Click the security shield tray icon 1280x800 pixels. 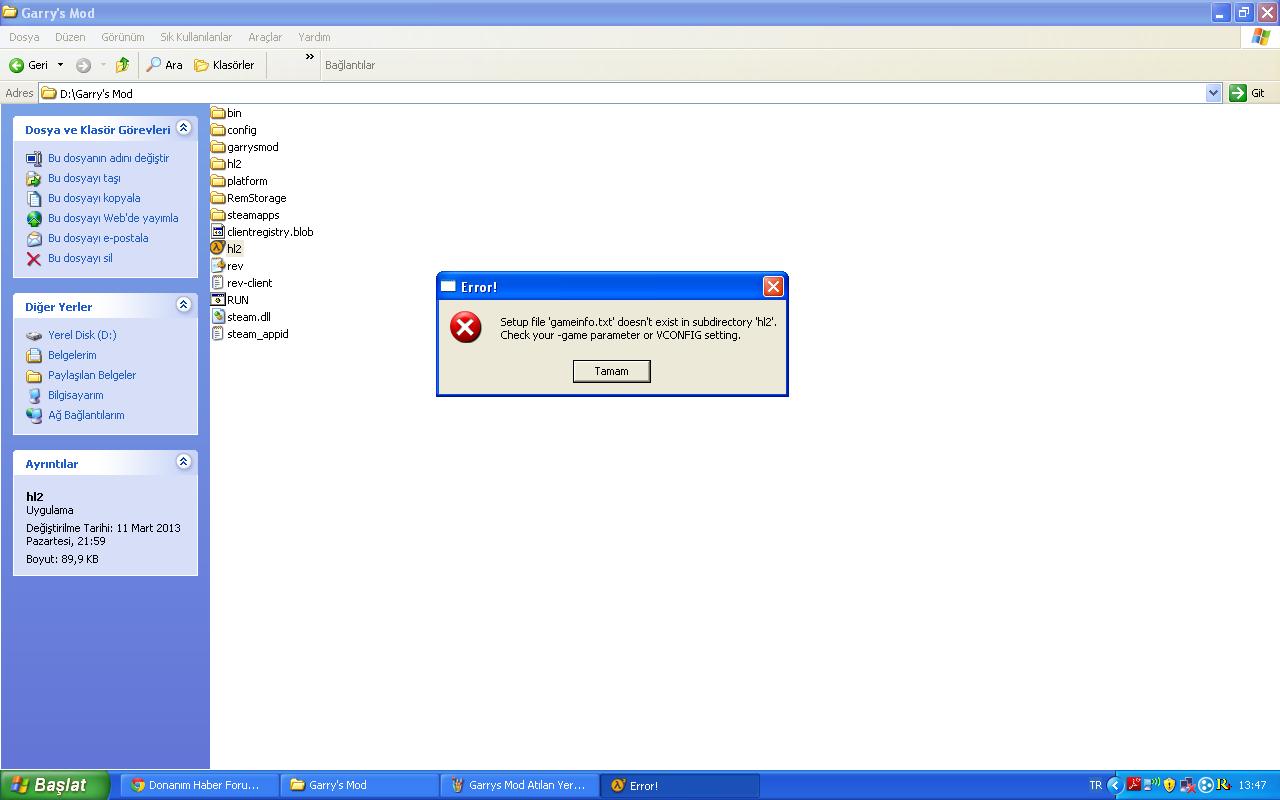tap(1169, 785)
